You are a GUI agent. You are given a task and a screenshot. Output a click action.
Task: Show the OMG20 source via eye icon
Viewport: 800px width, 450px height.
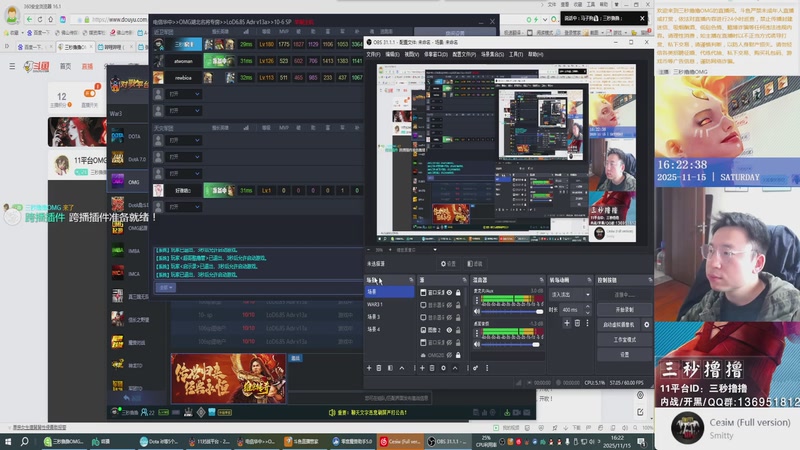tap(449, 355)
